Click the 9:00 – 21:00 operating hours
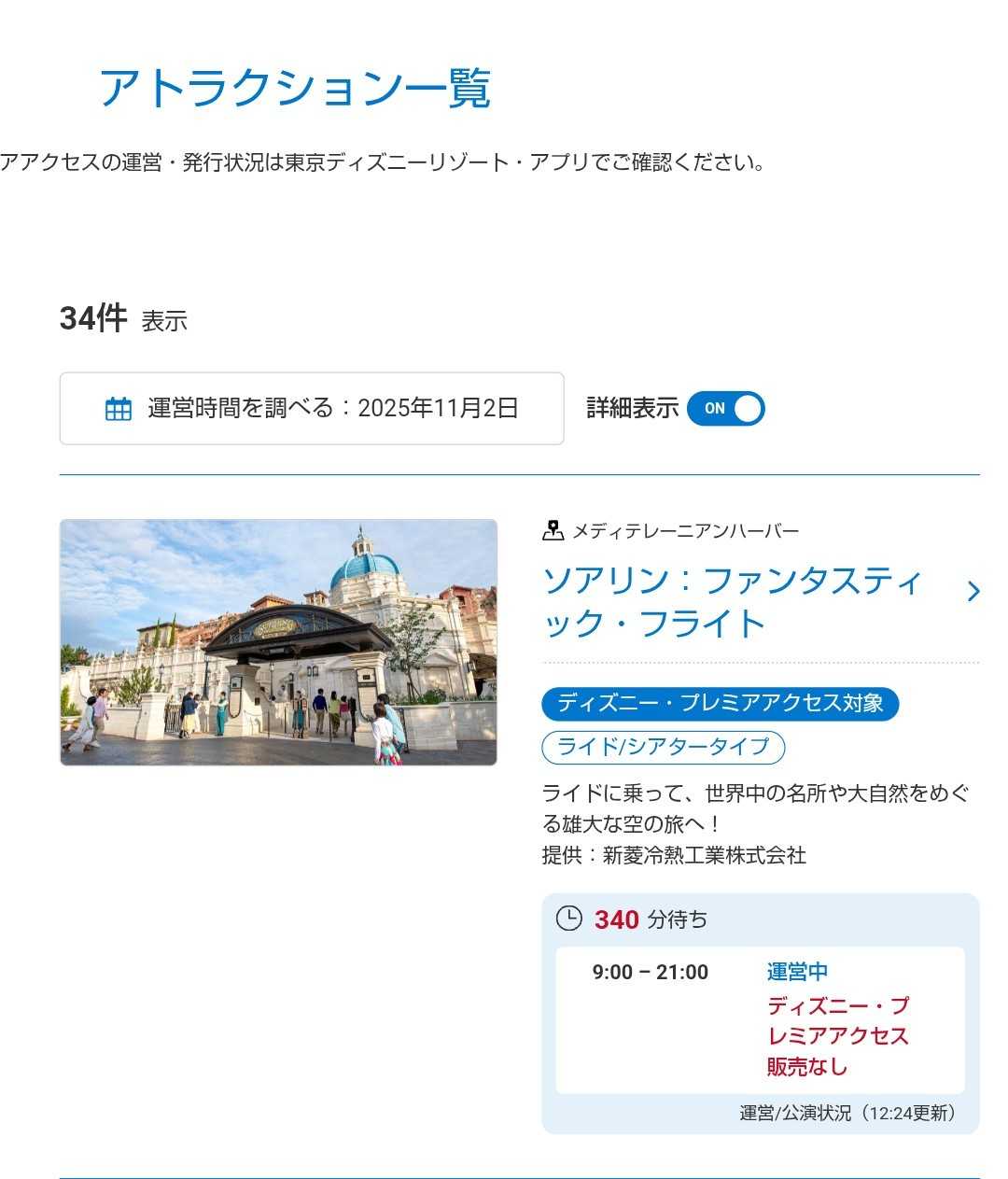 coord(651,973)
